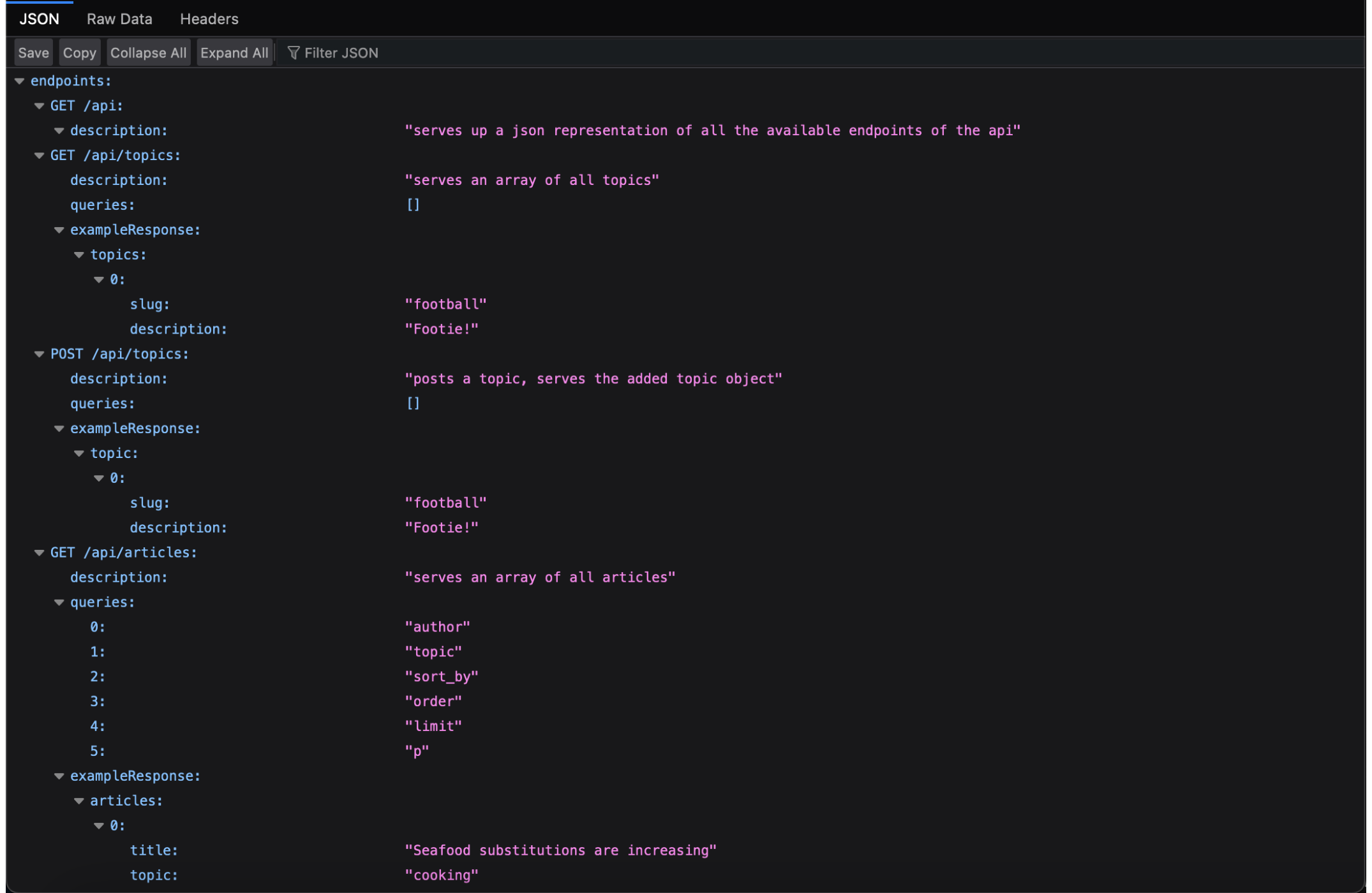
Task: Collapse exampleResponse under GET /api/articles
Action: tap(59, 776)
